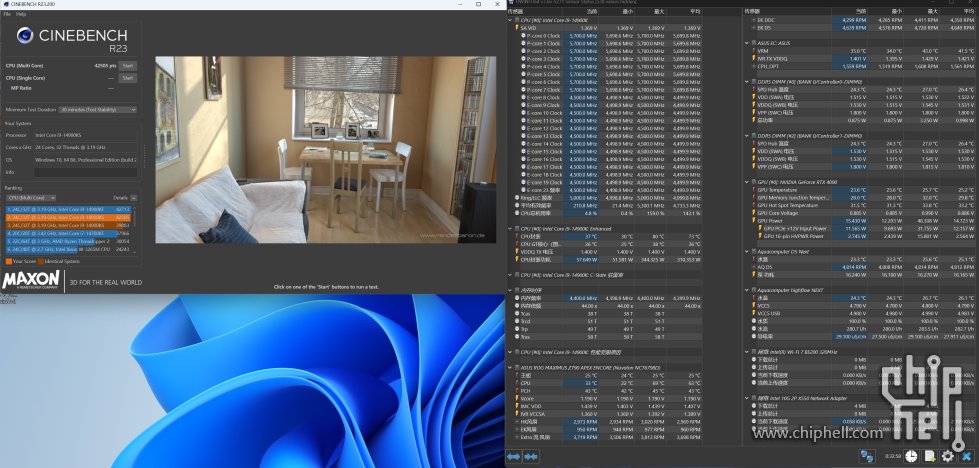The width and height of the screenshot is (979, 468).
Task: Close HWiNFO sensors with blue X icon
Action: [967, 456]
